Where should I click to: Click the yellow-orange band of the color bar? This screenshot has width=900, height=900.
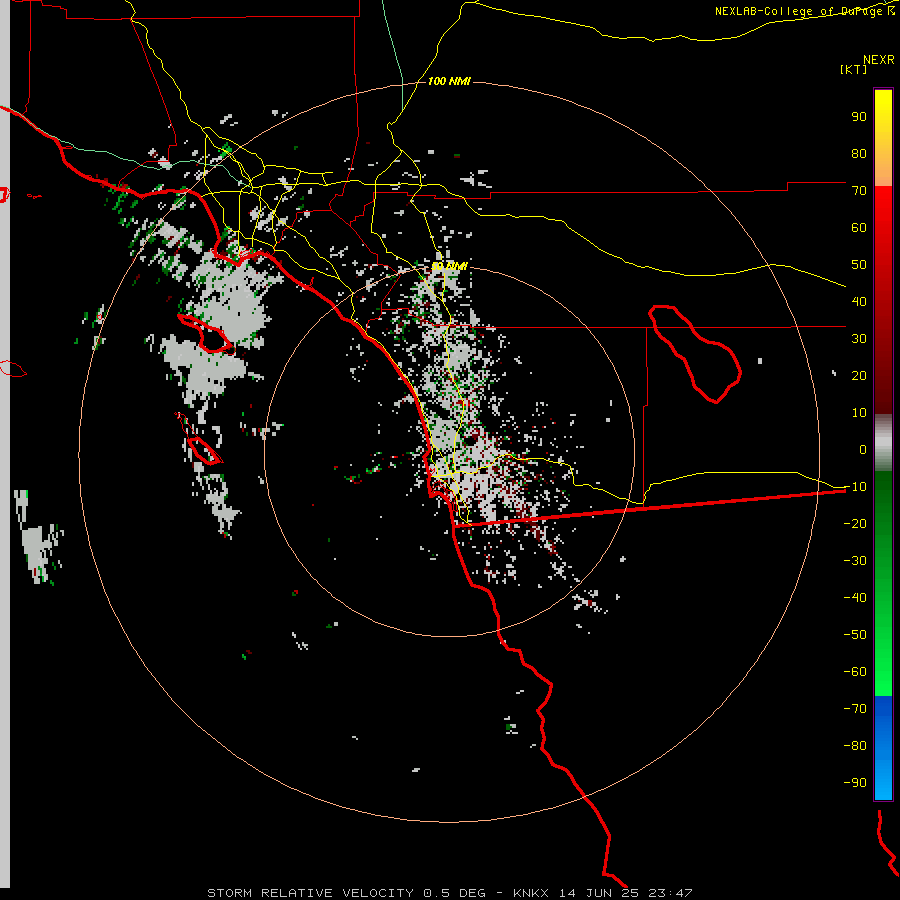883,138
